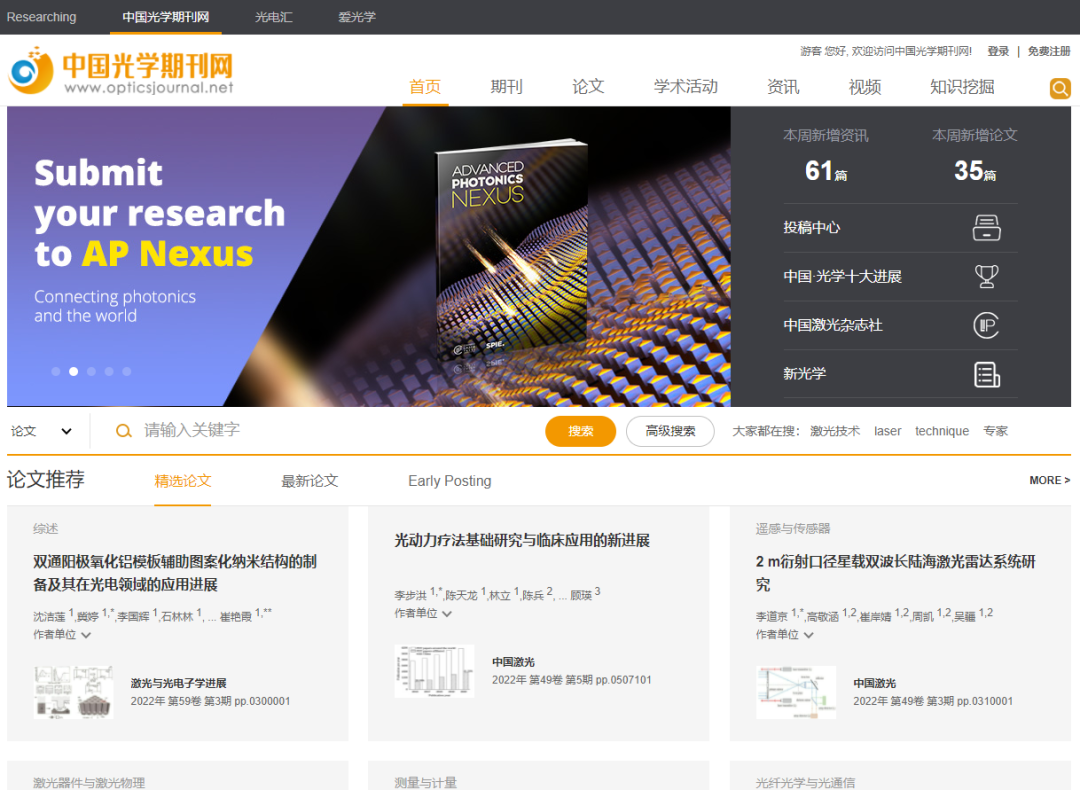Open the 知识挖掘 navigation menu
This screenshot has height=790, width=1080.
click(x=962, y=87)
